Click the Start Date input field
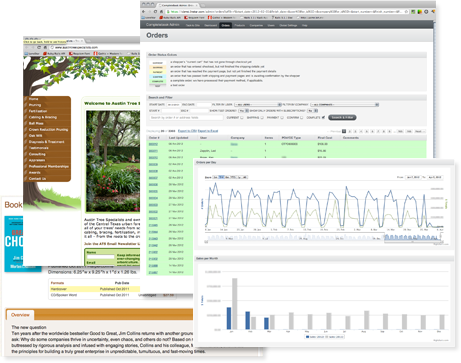The width and height of the screenshot is (461, 363). tap(174, 105)
